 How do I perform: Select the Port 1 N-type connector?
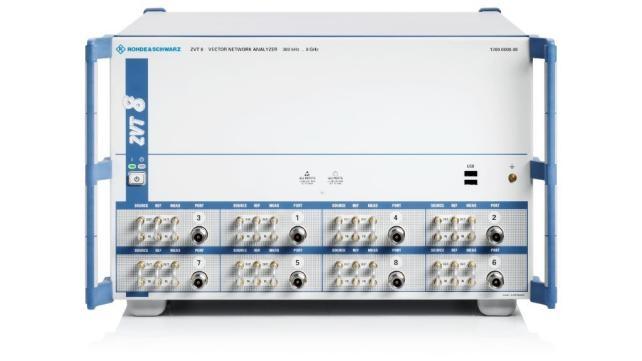pos(298,235)
